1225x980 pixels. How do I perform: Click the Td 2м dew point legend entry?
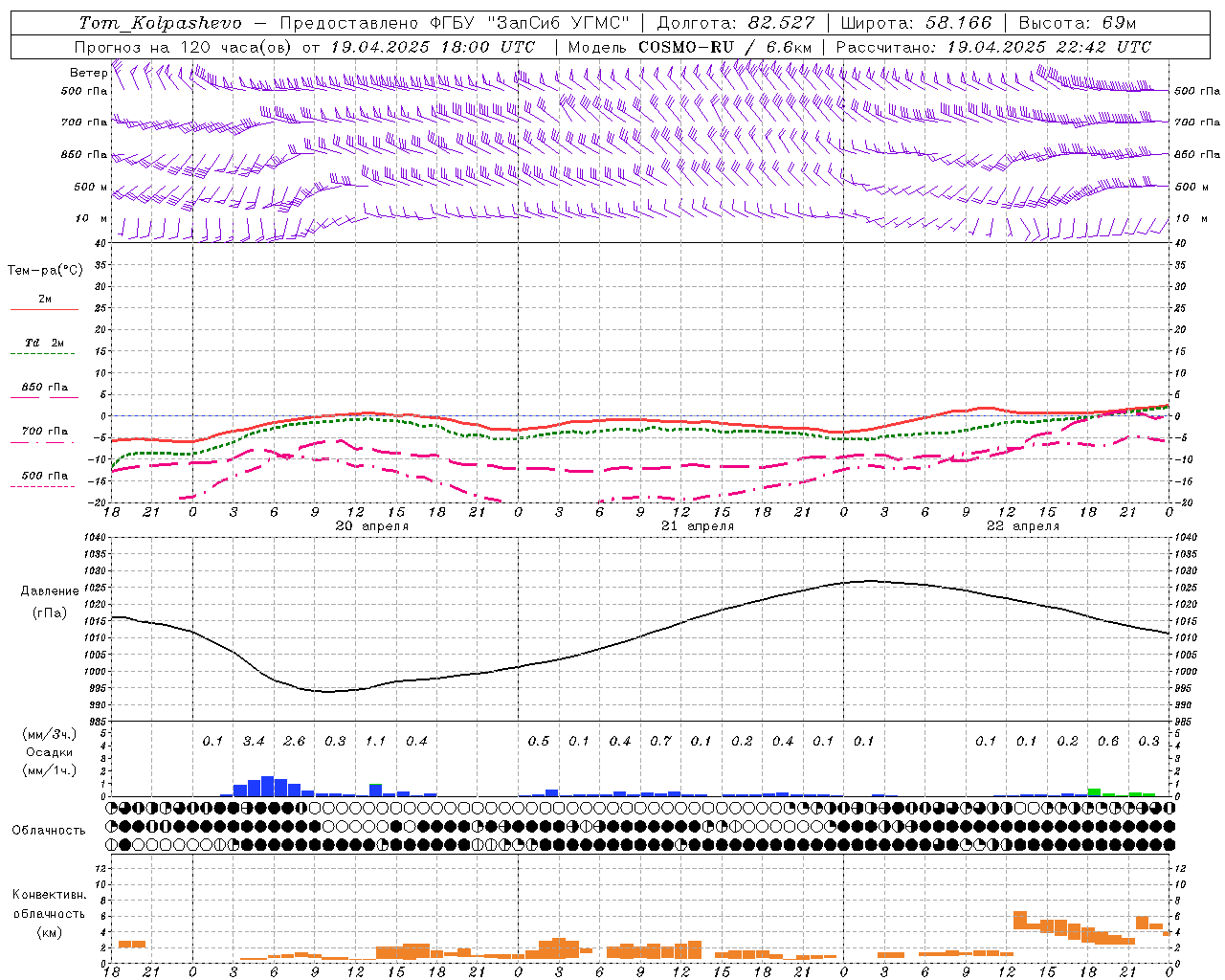[44, 343]
